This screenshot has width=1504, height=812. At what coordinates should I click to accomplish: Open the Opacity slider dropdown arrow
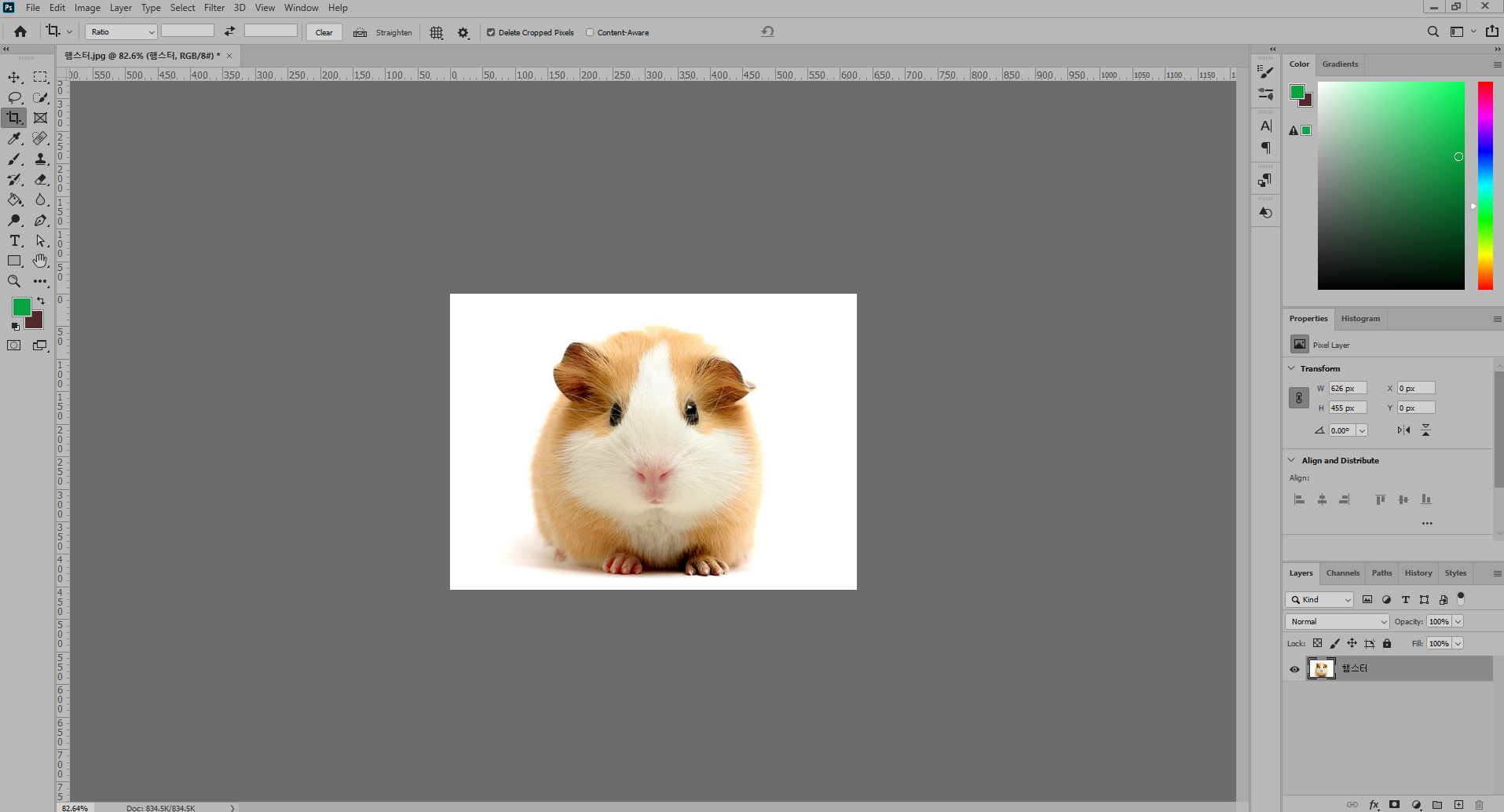[1458, 621]
